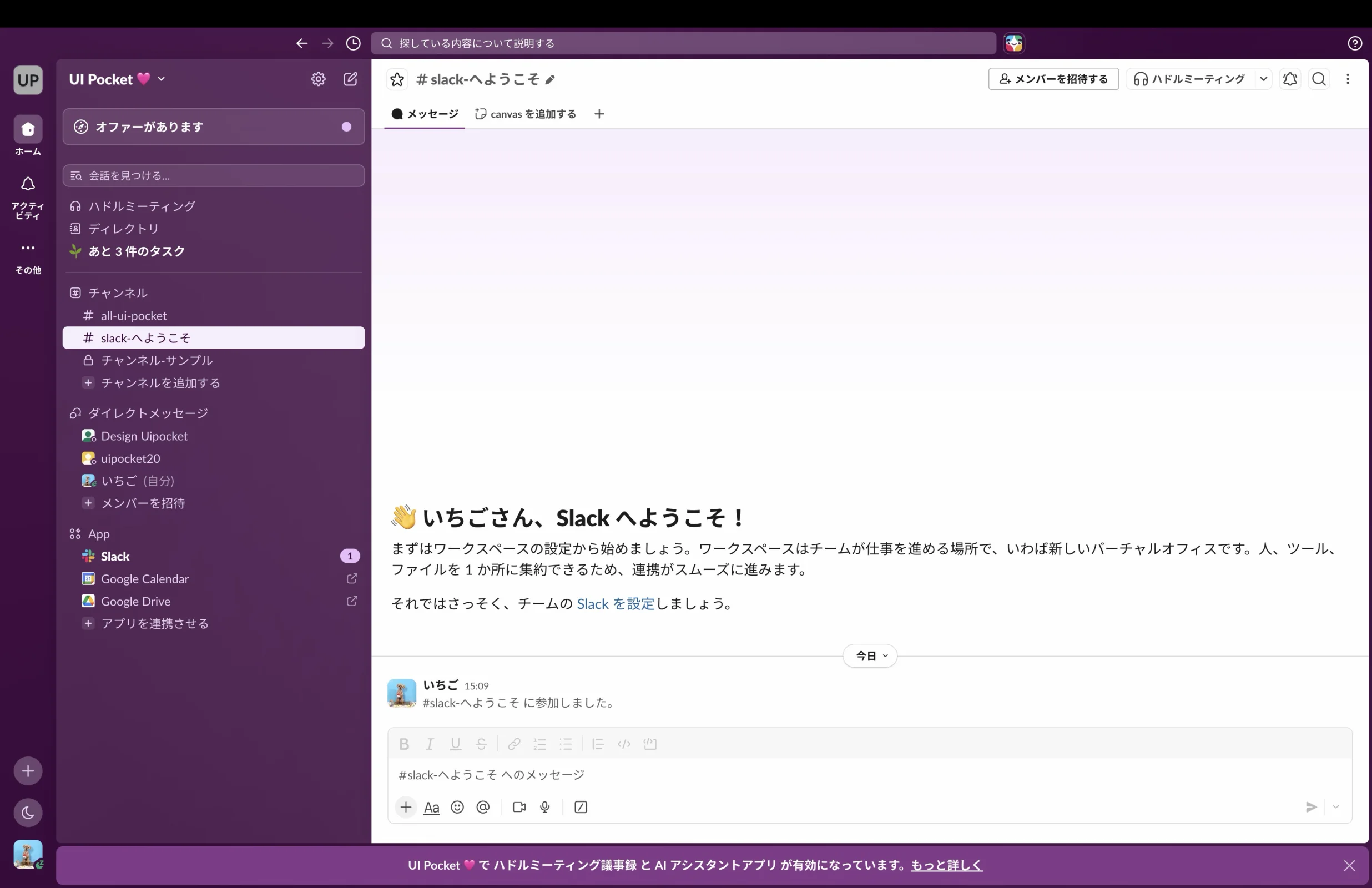Open the help question mark icon
Image resolution: width=1372 pixels, height=888 pixels.
(x=1355, y=43)
